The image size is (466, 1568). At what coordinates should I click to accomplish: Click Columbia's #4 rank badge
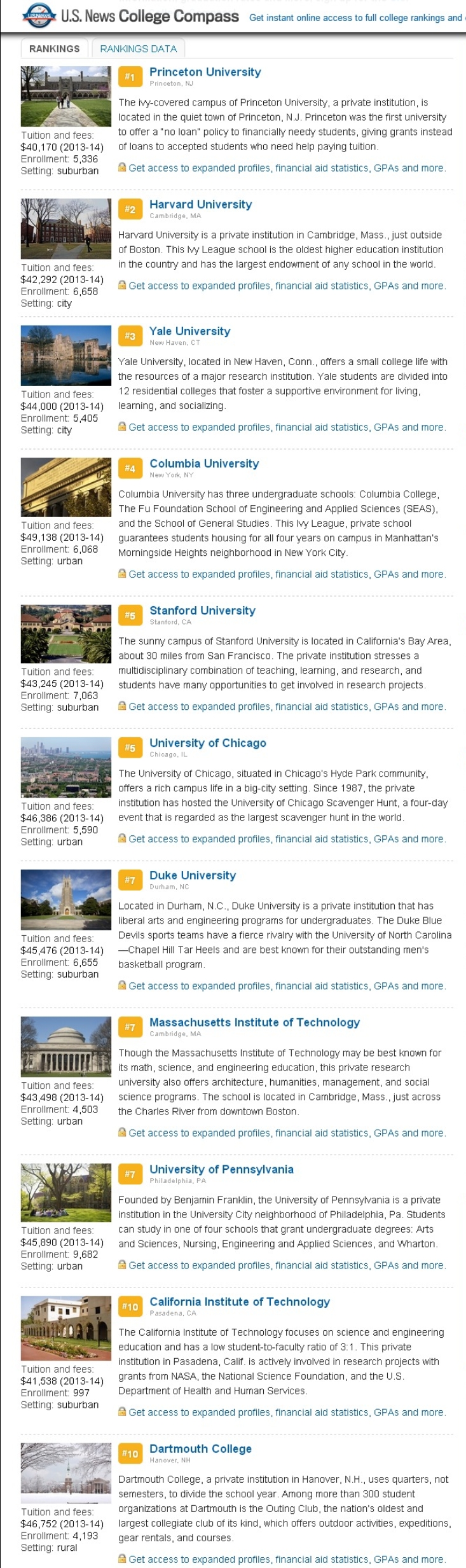pos(130,468)
